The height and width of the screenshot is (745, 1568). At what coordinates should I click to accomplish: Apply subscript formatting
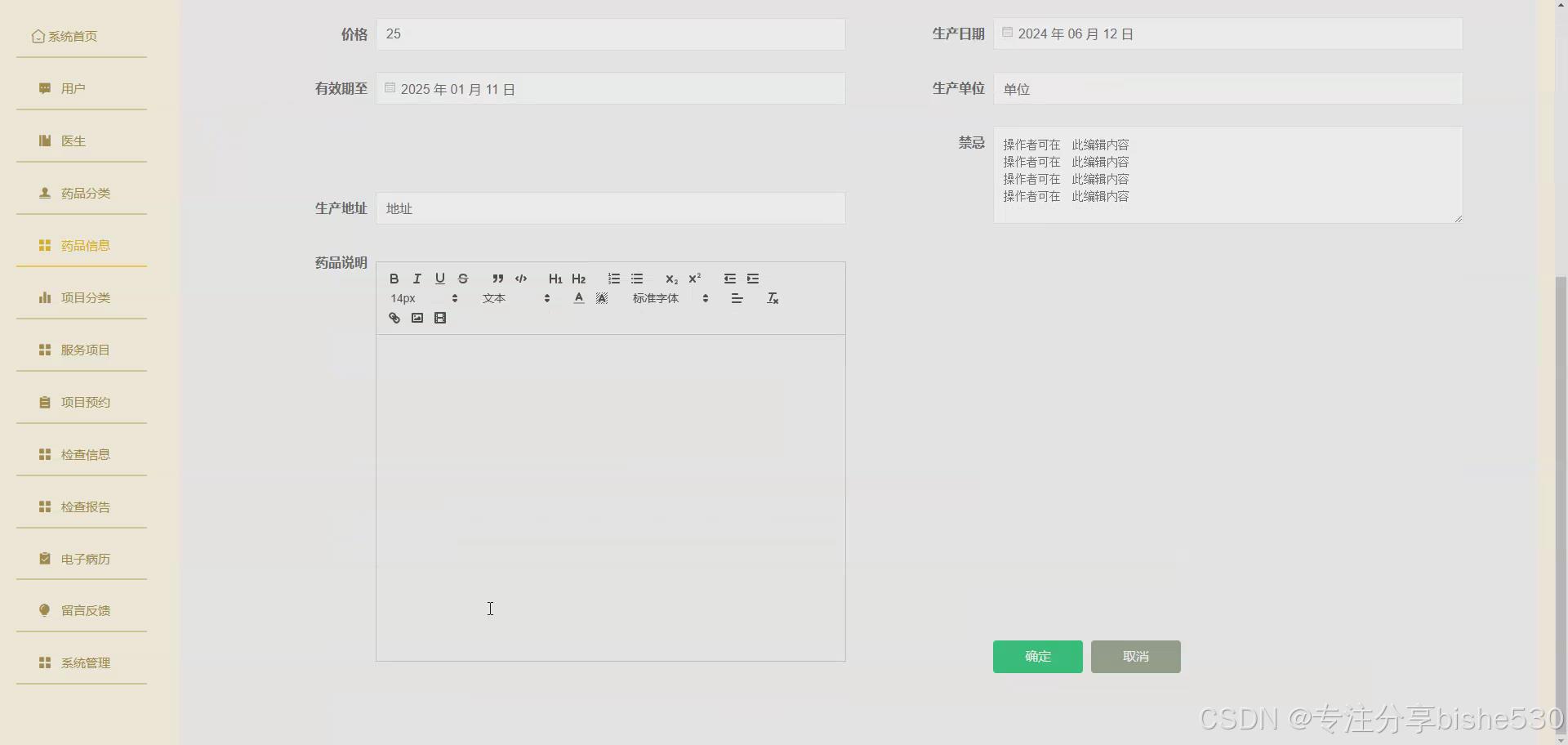671,279
